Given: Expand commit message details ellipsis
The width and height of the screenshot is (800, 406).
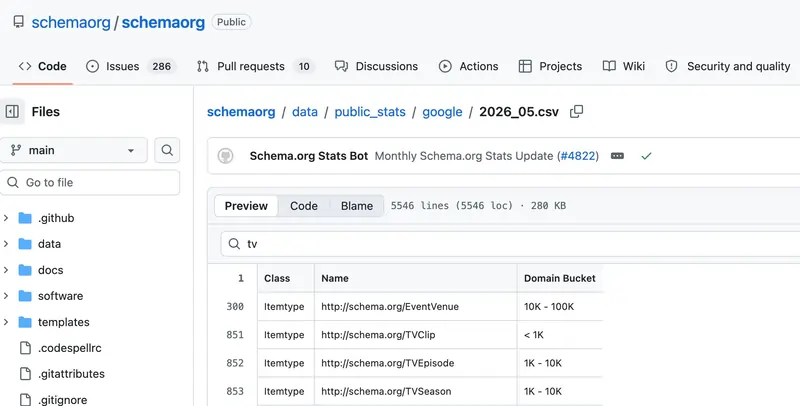Looking at the screenshot, I should [x=617, y=156].
